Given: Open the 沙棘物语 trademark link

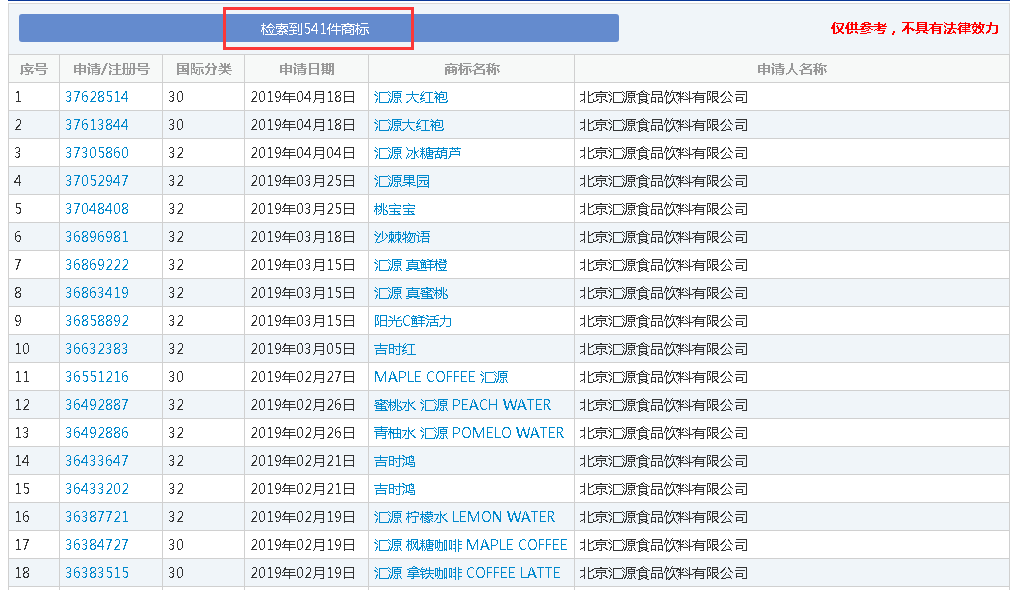Looking at the screenshot, I should pos(402,237).
